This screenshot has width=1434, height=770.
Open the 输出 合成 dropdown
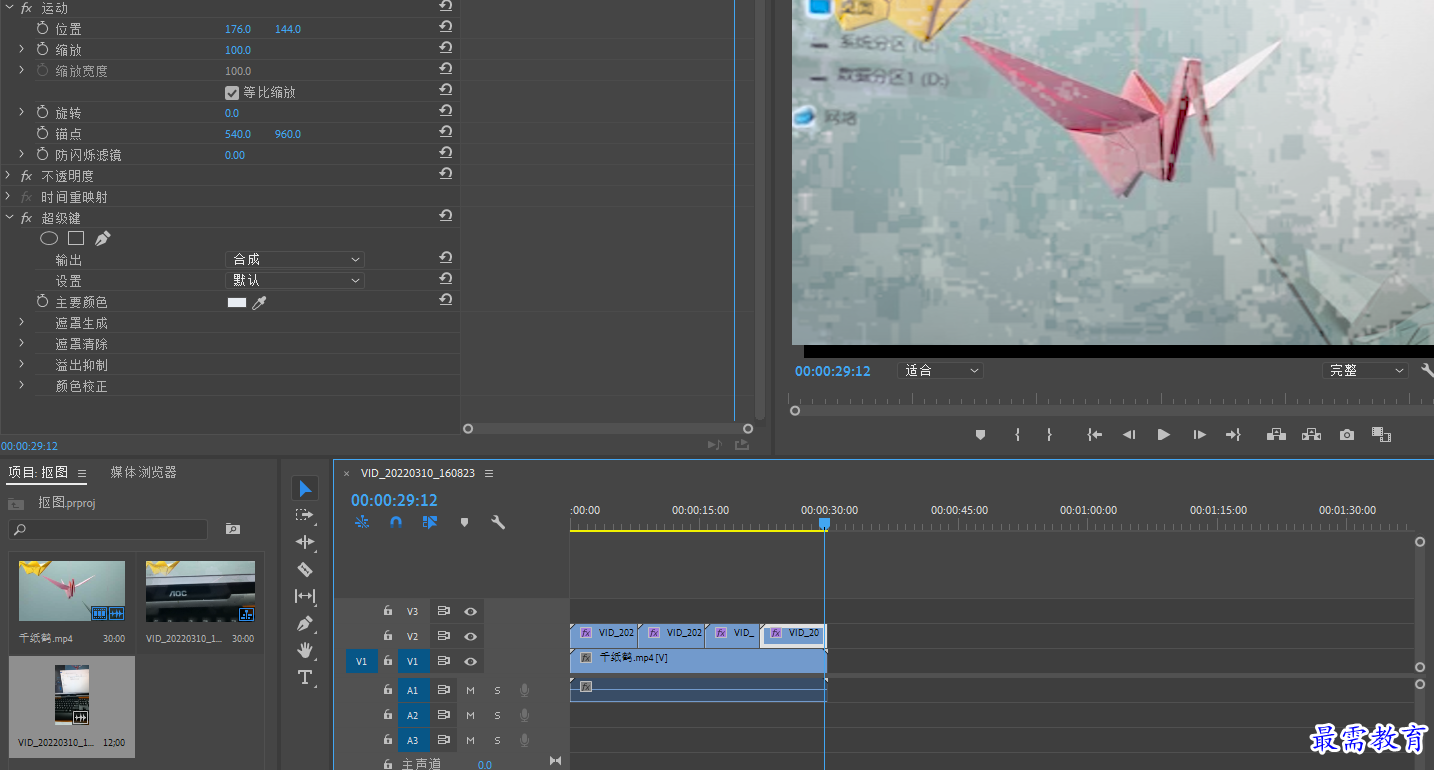point(295,259)
